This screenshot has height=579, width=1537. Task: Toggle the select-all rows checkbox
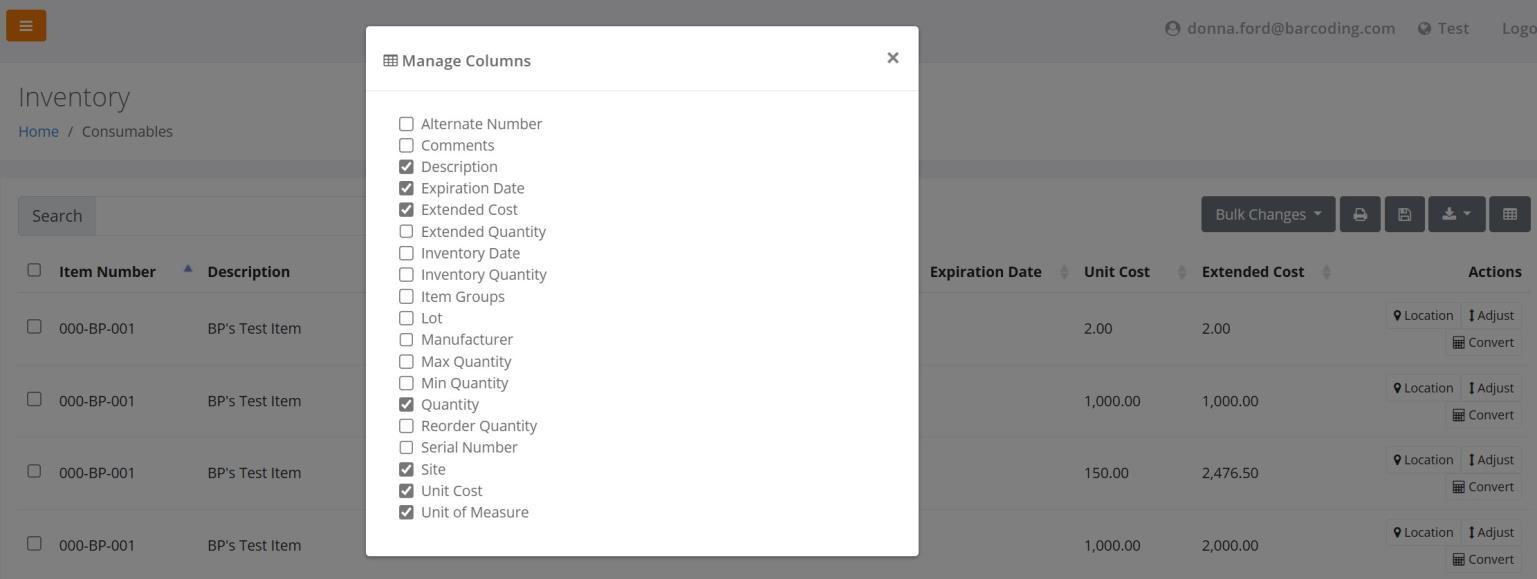click(34, 270)
